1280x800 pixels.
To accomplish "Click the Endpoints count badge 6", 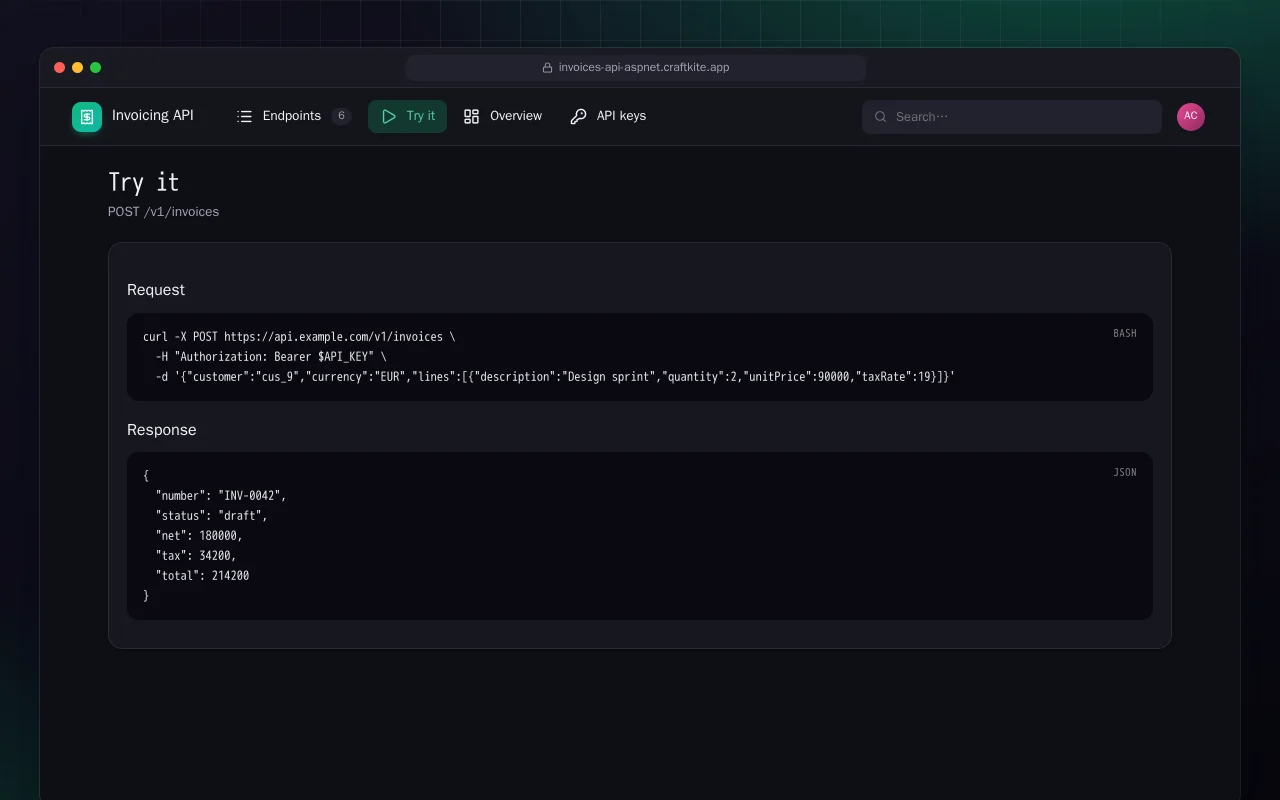I will coord(341,116).
